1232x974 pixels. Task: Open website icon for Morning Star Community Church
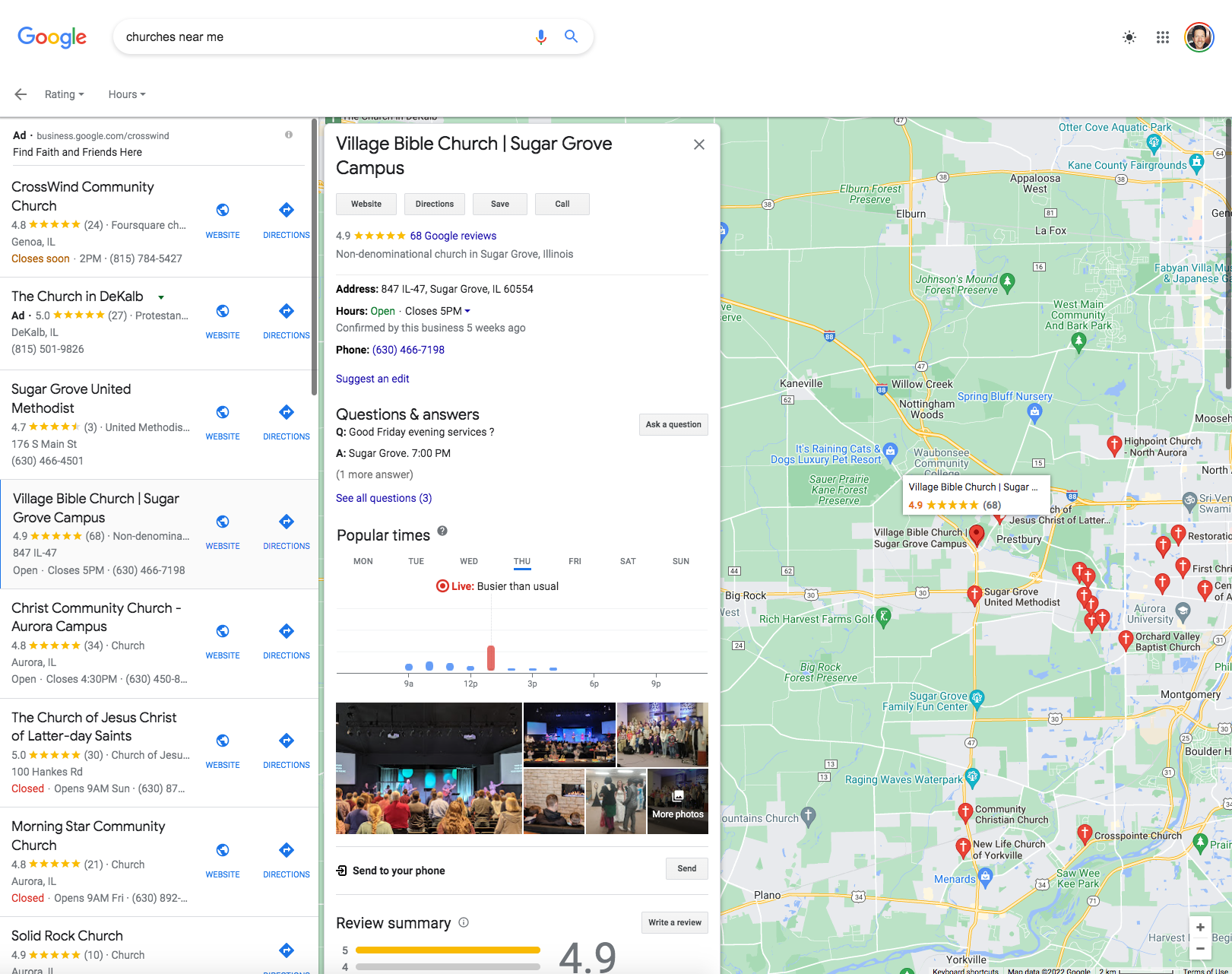point(223,850)
